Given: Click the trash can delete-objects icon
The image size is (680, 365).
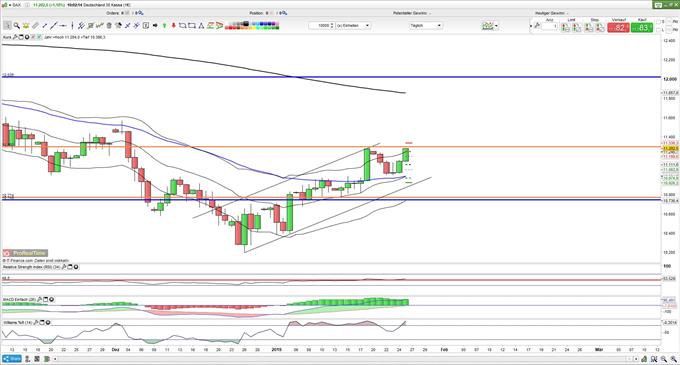Looking at the screenshot, I should pos(109,26).
